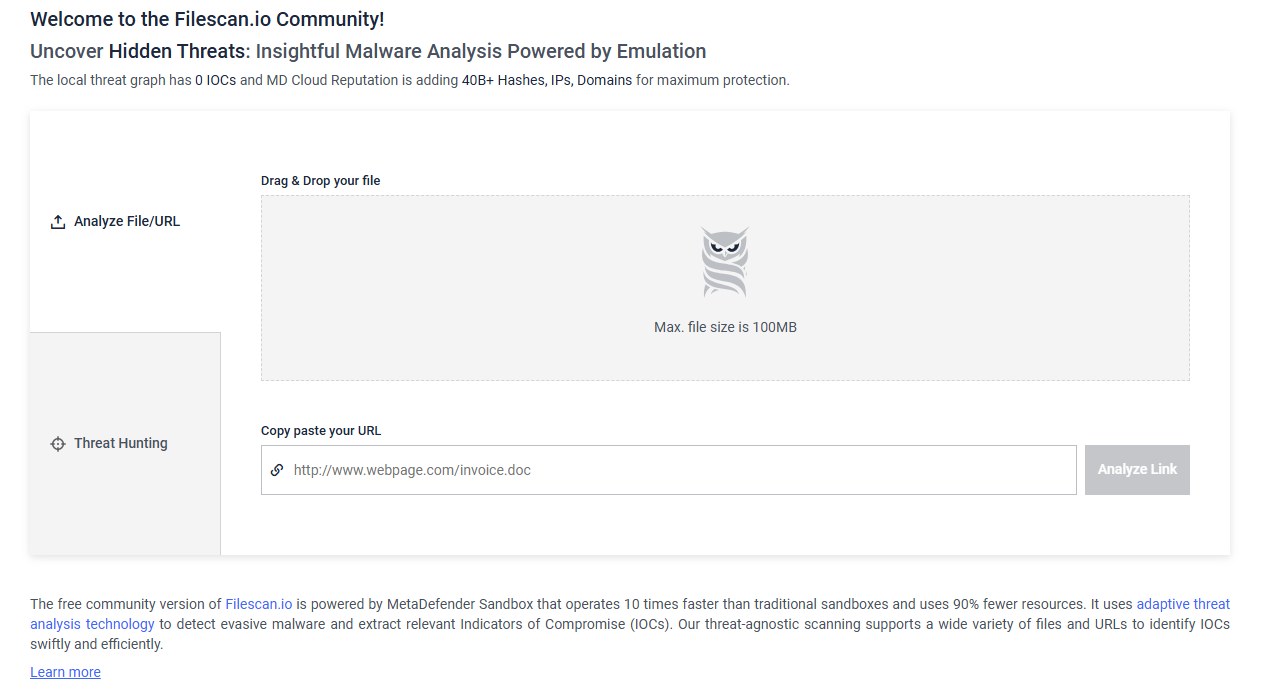Click the 40B+ Hashes, IPs, Domains text
This screenshot has height=689, width=1276.
click(x=547, y=80)
